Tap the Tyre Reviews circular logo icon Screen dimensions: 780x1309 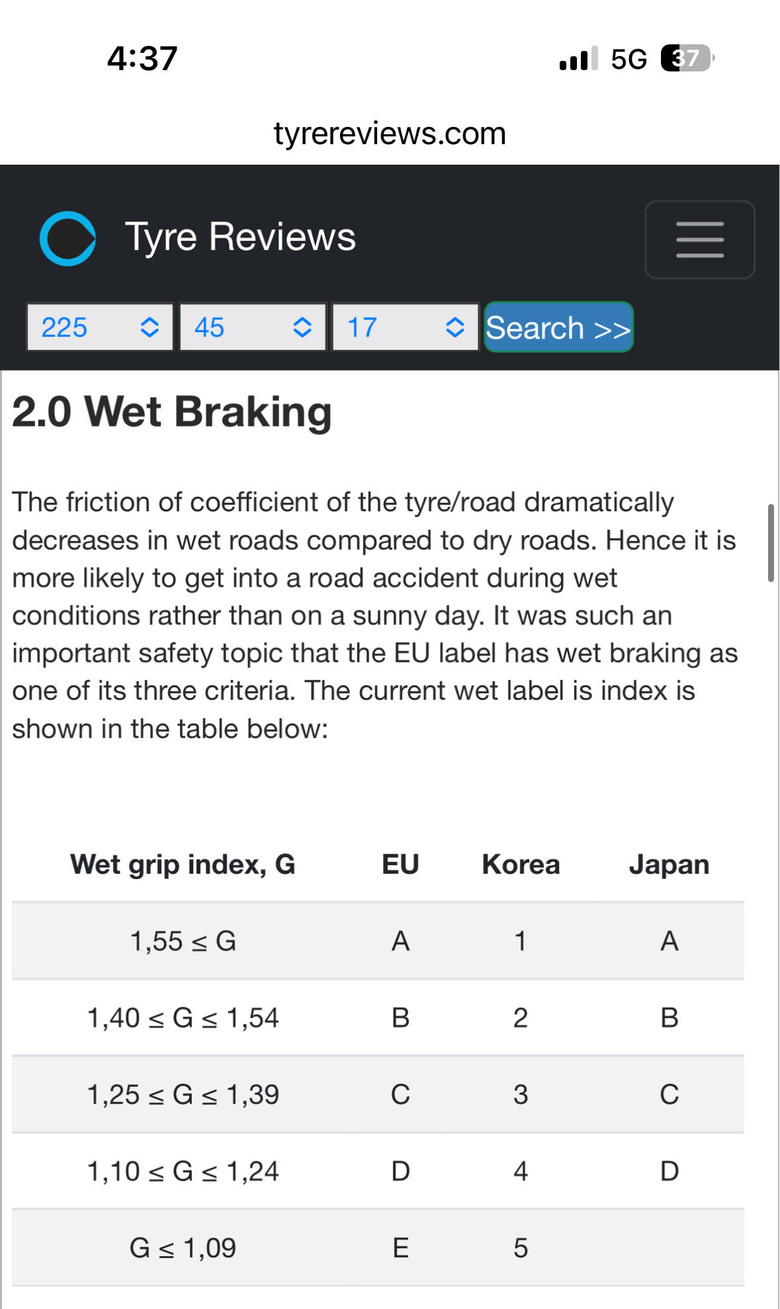(68, 239)
